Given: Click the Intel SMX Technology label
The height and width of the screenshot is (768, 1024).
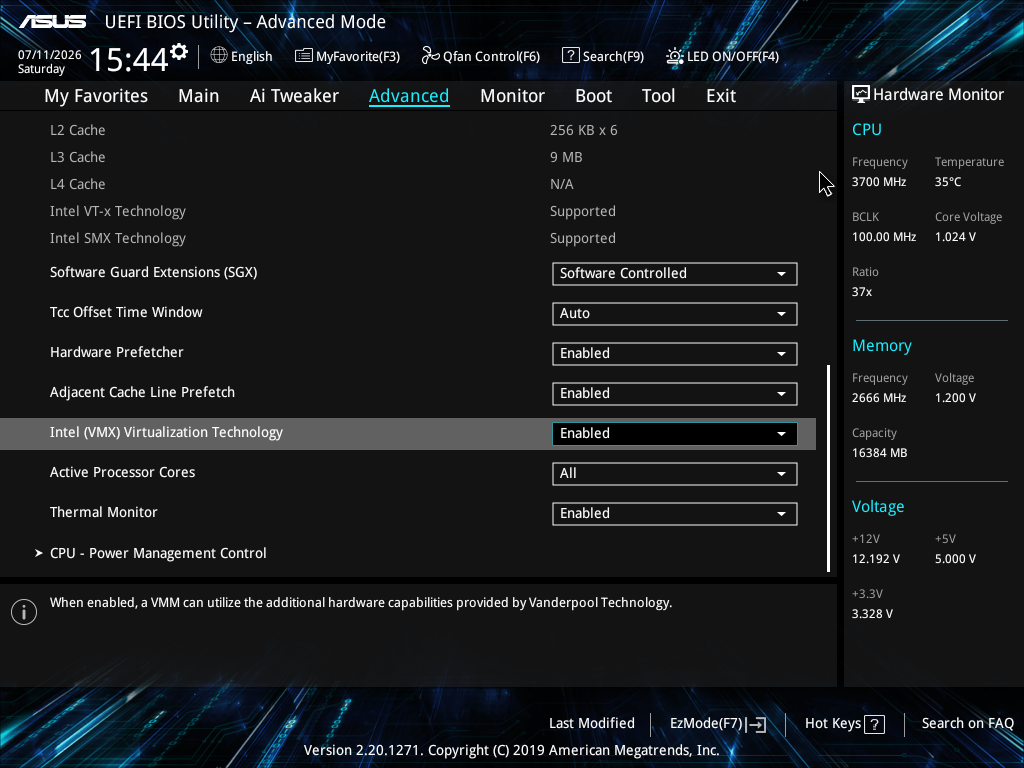Looking at the screenshot, I should [118, 238].
